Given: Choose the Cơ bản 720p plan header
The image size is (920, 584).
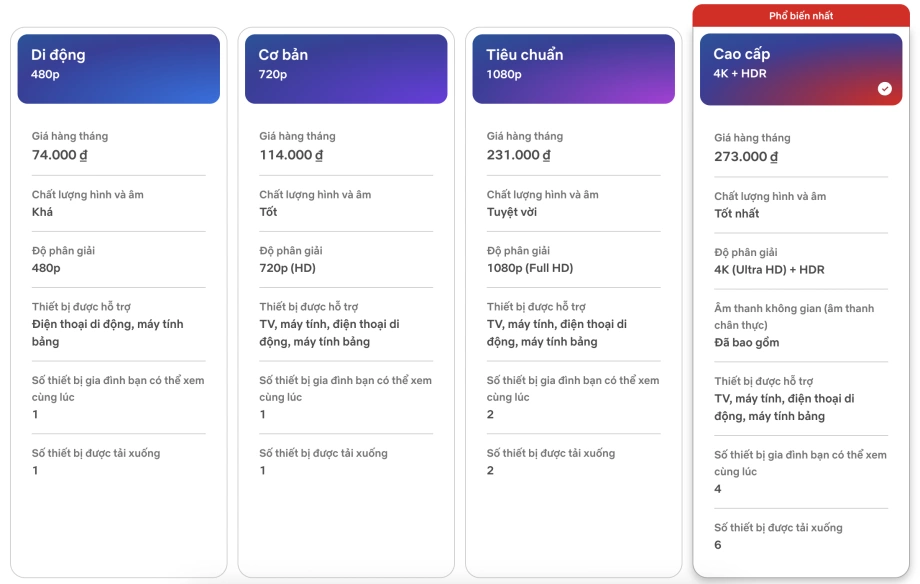Looking at the screenshot, I should tap(346, 68).
